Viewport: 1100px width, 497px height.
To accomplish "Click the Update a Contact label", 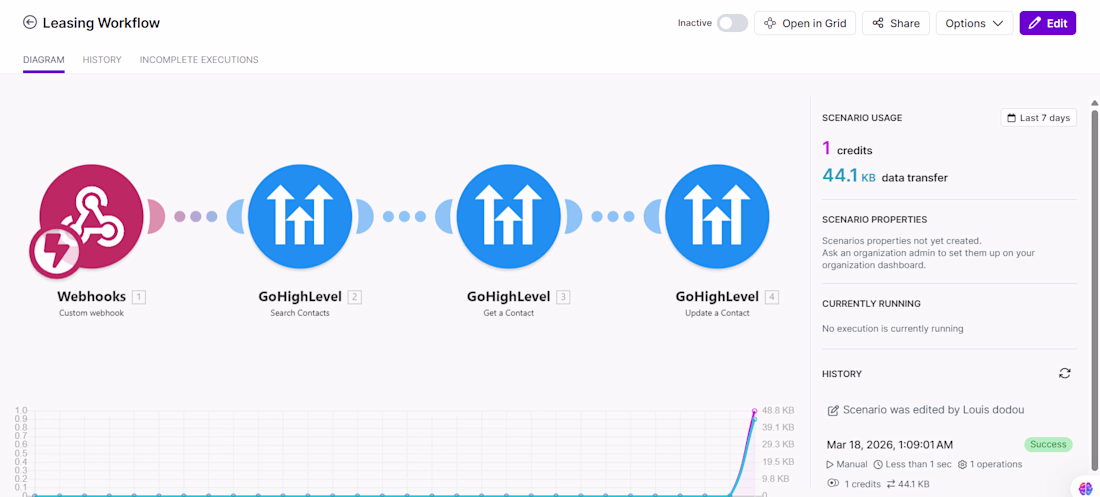I will (717, 313).
